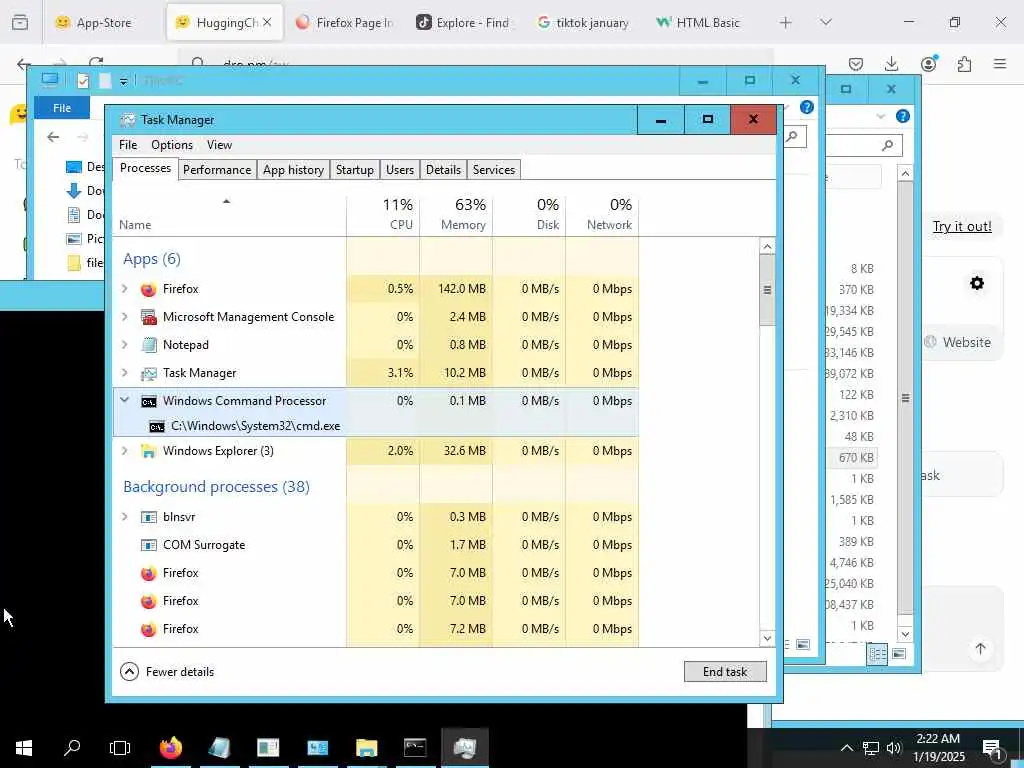Switch to the App history tab
1024x768 pixels.
[293, 170]
